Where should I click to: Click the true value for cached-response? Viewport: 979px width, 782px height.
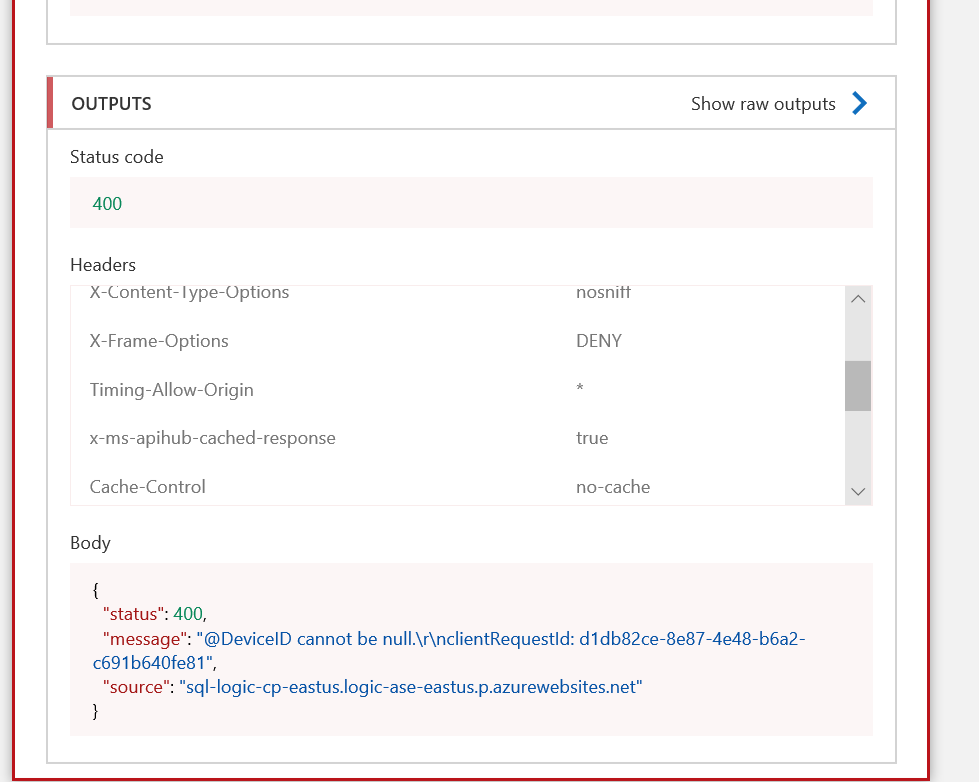click(592, 438)
